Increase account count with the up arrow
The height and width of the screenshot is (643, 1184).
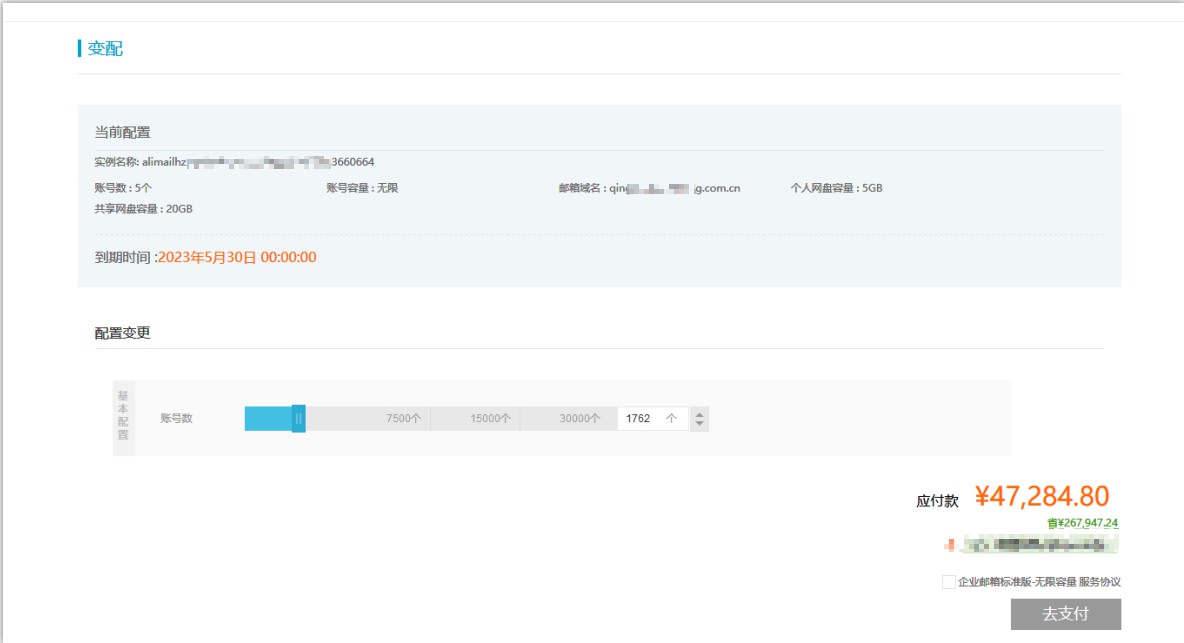click(x=700, y=413)
